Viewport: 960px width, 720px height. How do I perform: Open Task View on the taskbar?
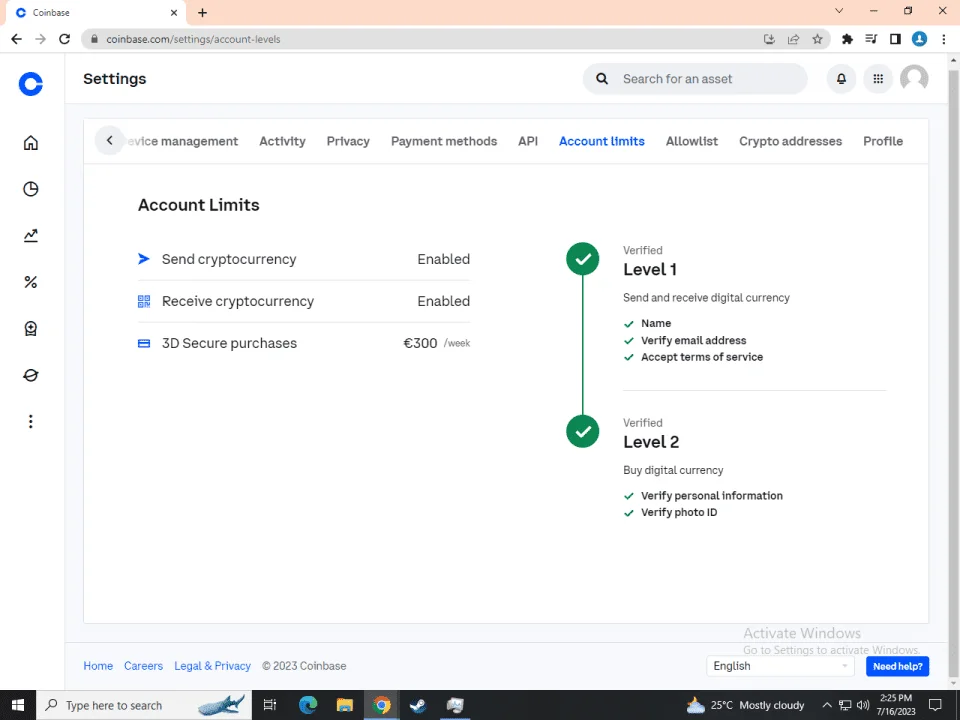[x=270, y=705]
